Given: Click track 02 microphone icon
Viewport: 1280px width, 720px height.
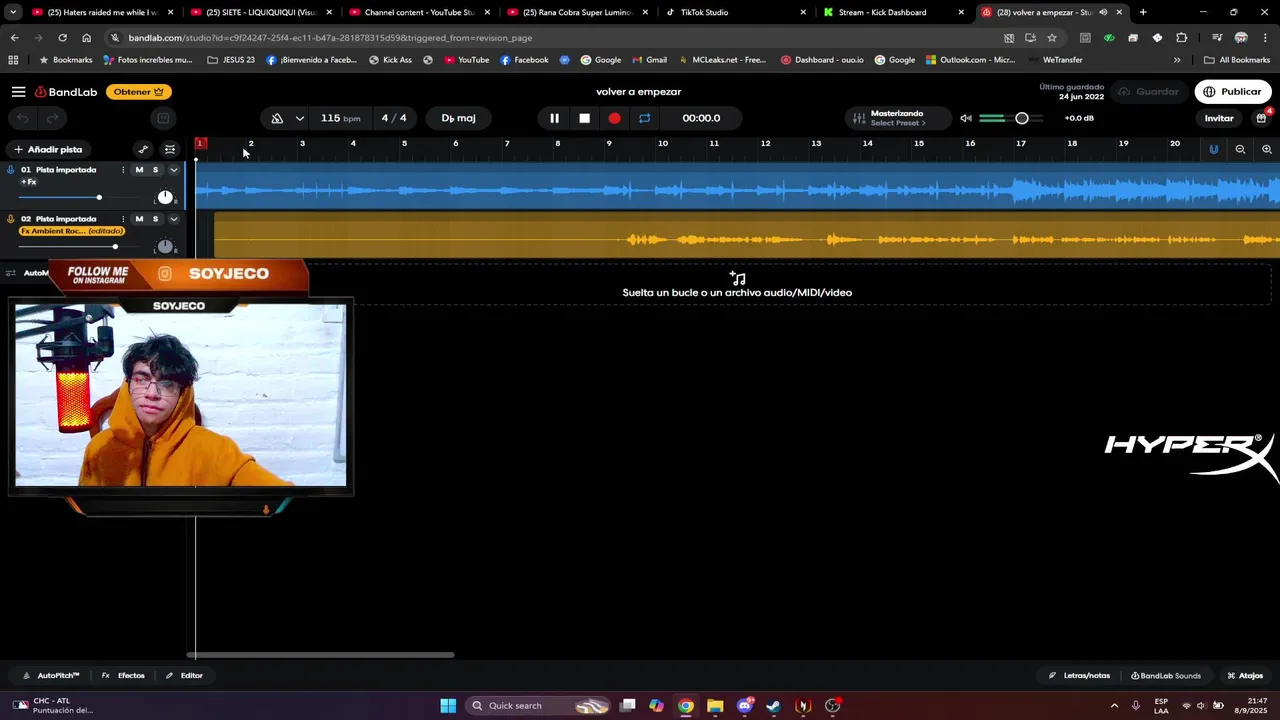Looking at the screenshot, I should (10, 219).
